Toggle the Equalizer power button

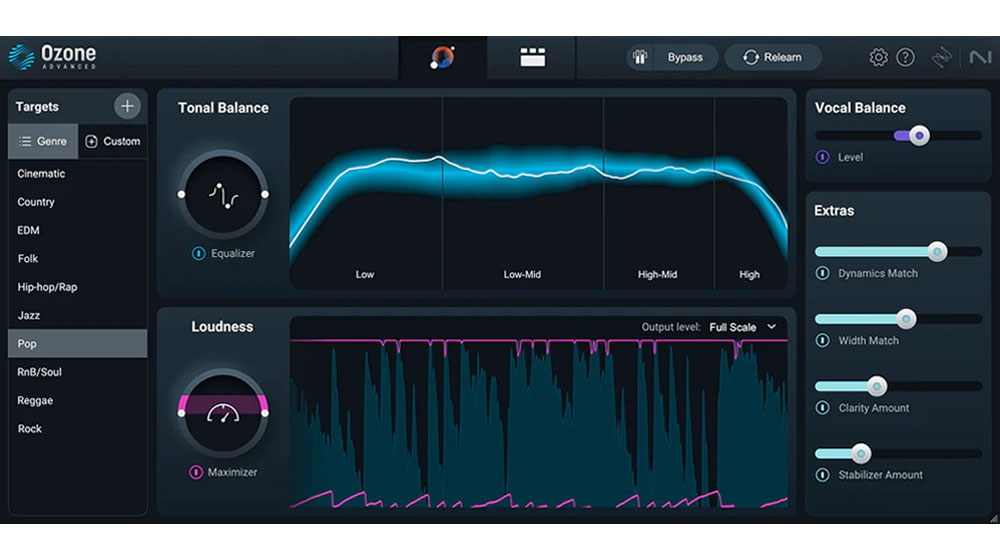pyautogui.click(x=198, y=253)
